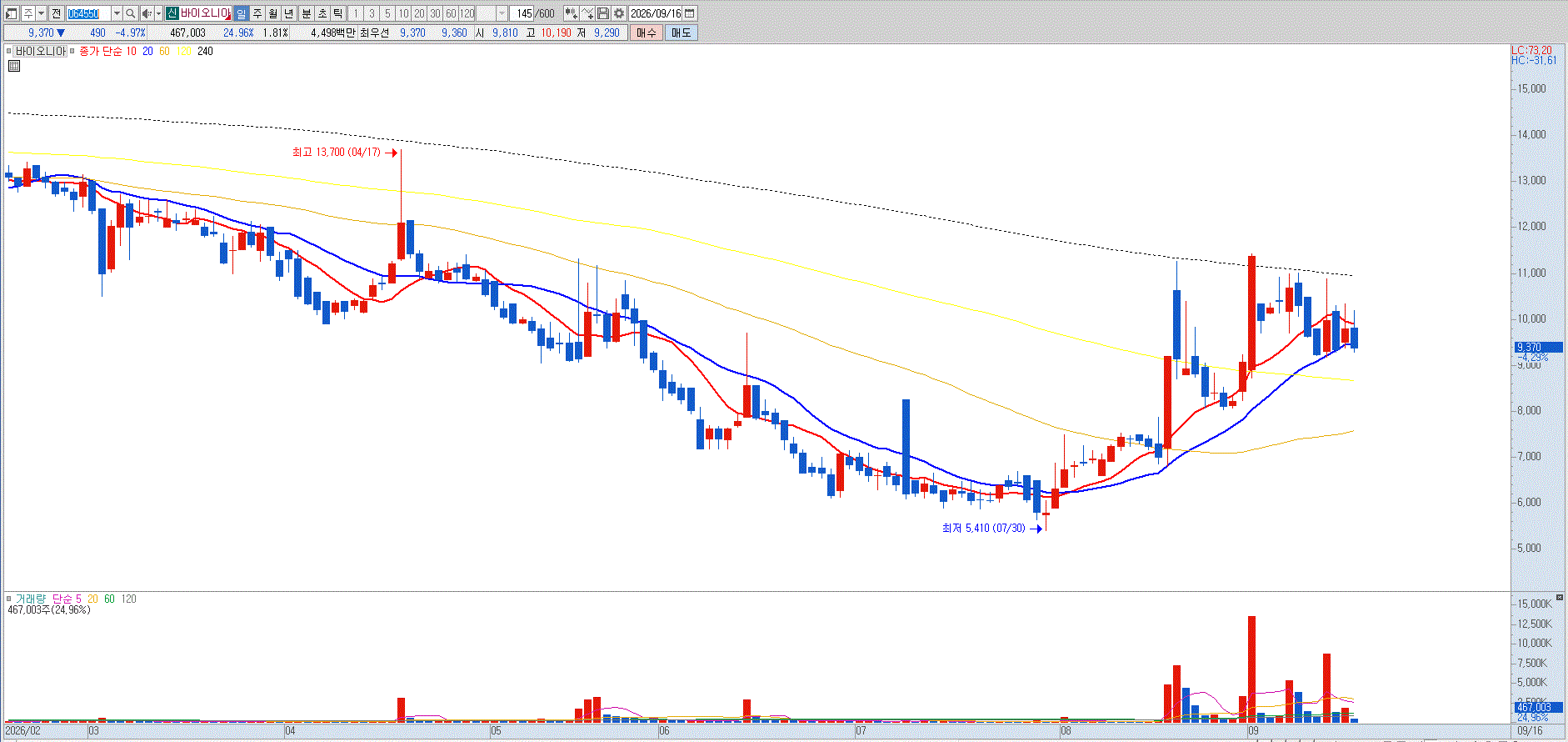Click the add trend line tool icon
The width and height of the screenshot is (1568, 742).
[587, 13]
